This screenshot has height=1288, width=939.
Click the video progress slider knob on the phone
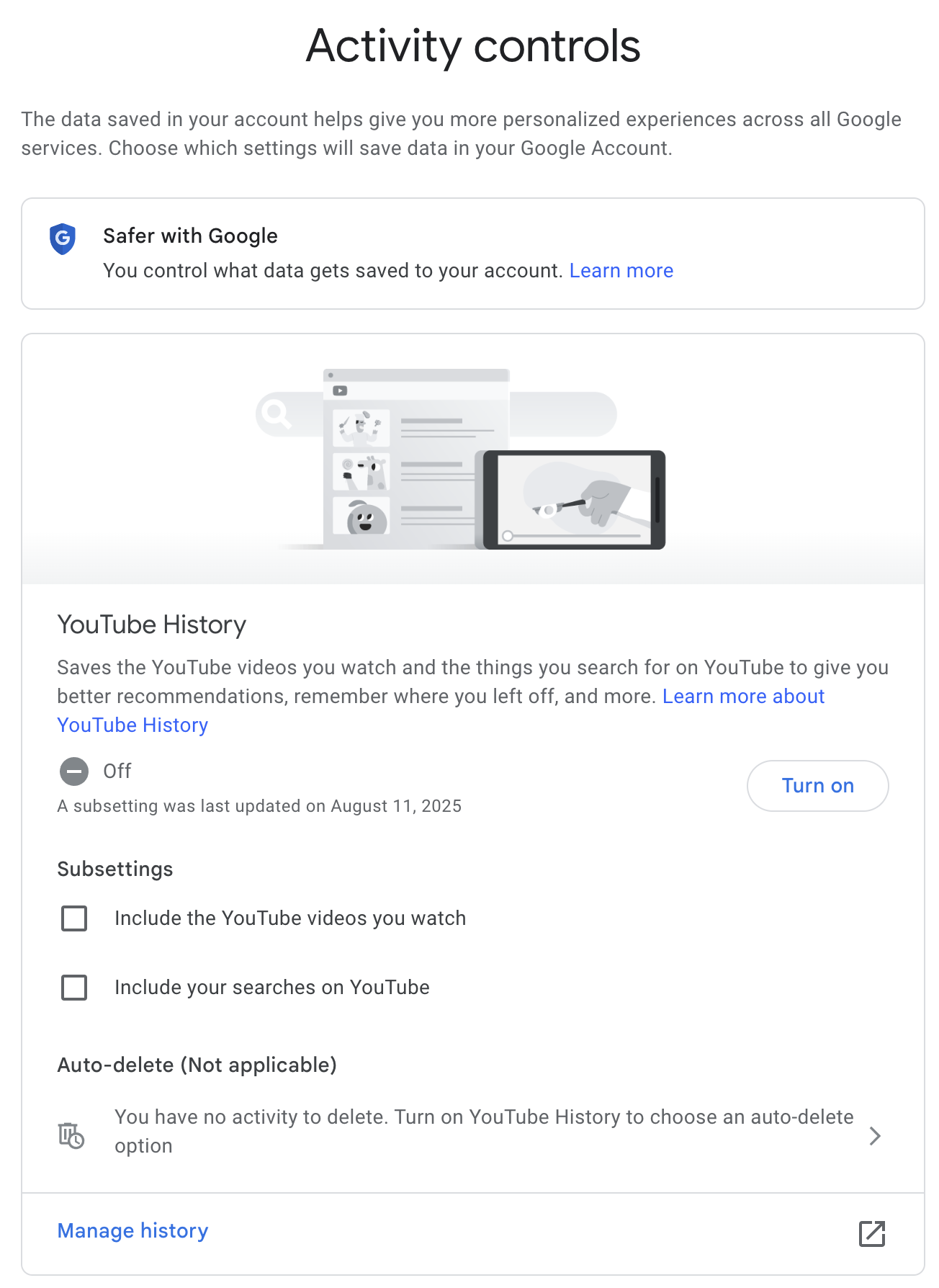508,536
